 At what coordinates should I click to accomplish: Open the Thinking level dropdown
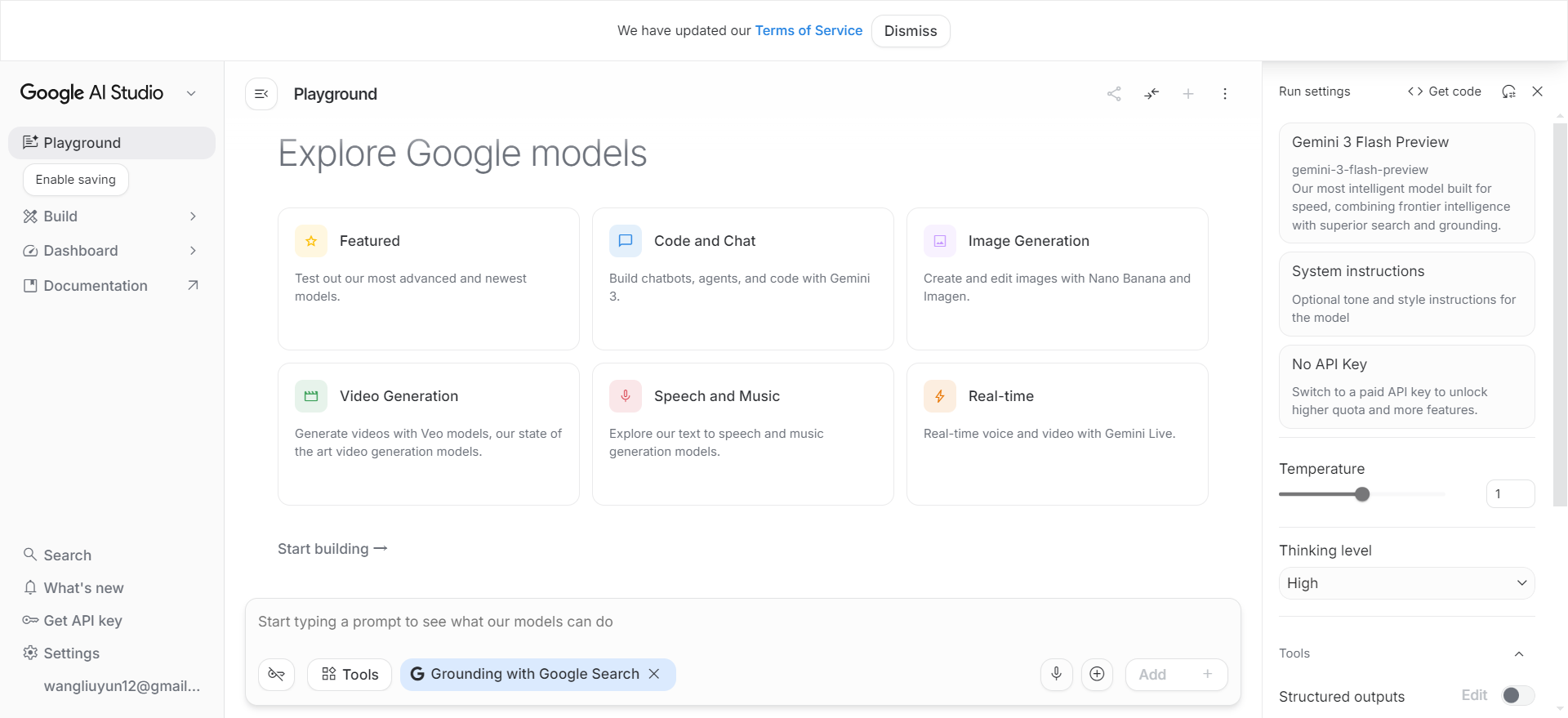point(1406,583)
